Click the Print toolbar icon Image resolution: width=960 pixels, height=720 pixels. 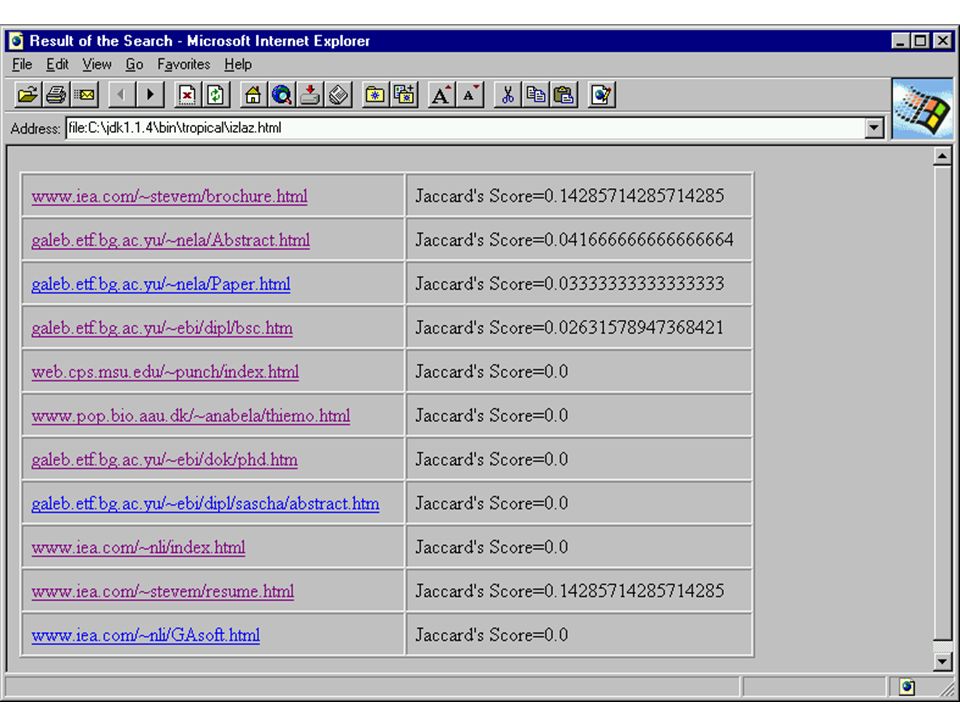(x=56, y=95)
